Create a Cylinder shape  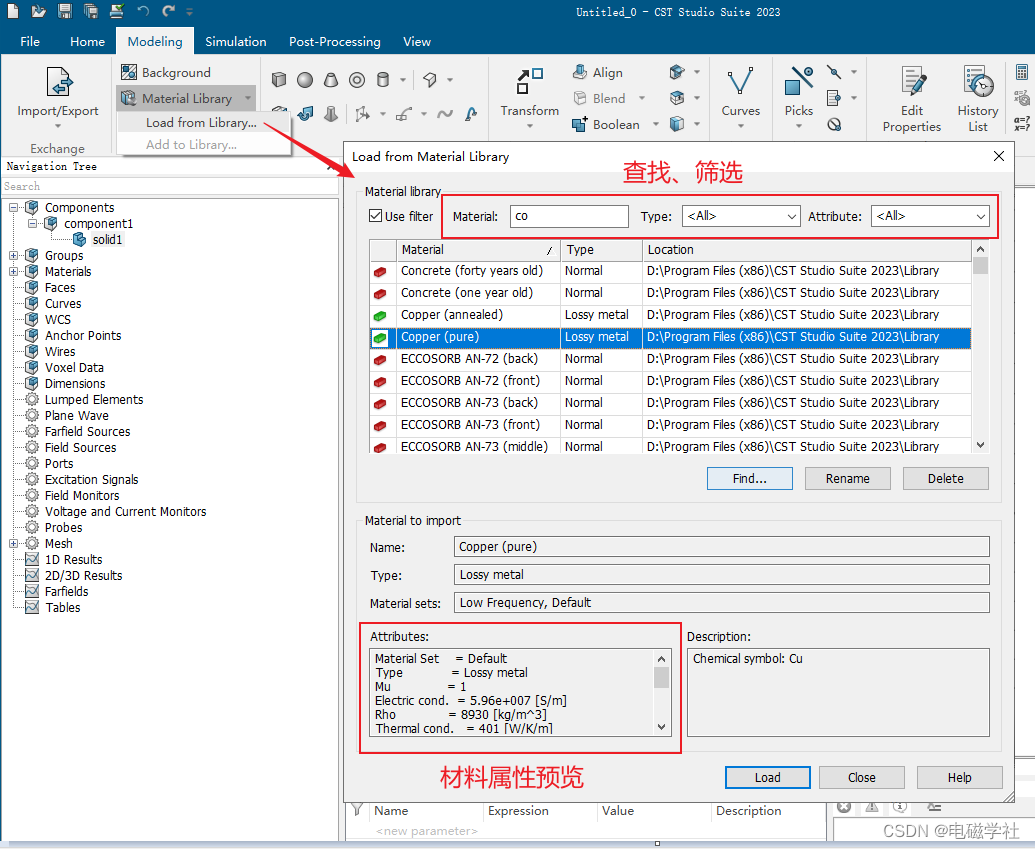tap(383, 80)
